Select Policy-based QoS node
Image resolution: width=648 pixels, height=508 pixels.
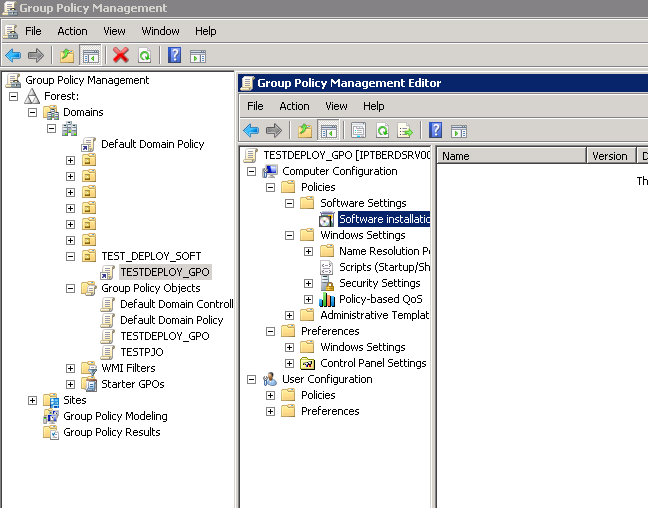pyautogui.click(x=381, y=299)
